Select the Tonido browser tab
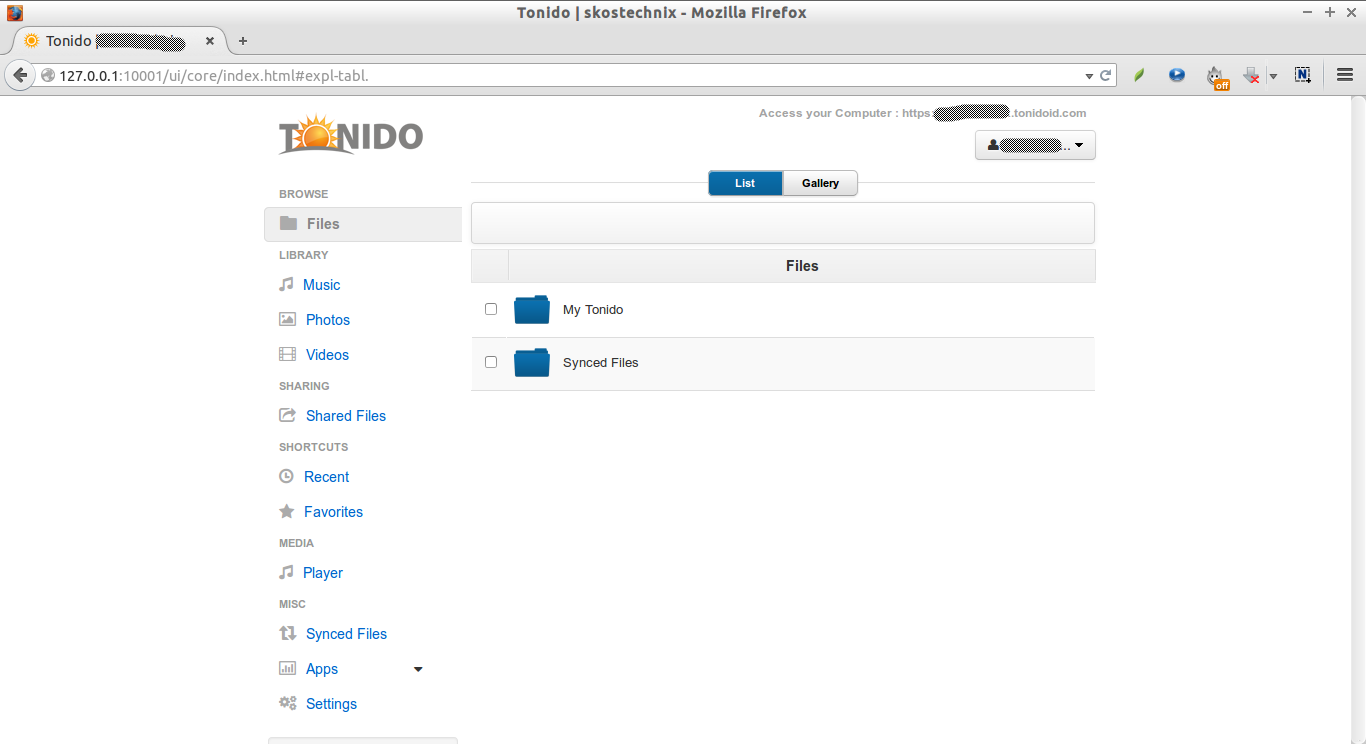 (119, 41)
